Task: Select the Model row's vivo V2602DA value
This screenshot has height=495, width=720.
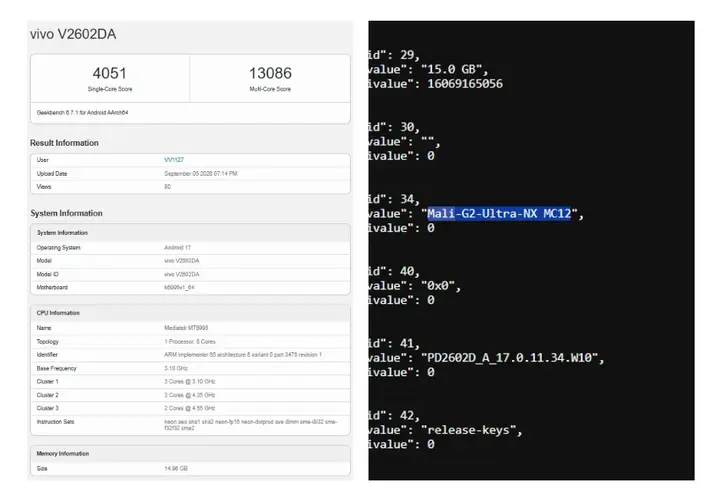Action: coord(182,261)
